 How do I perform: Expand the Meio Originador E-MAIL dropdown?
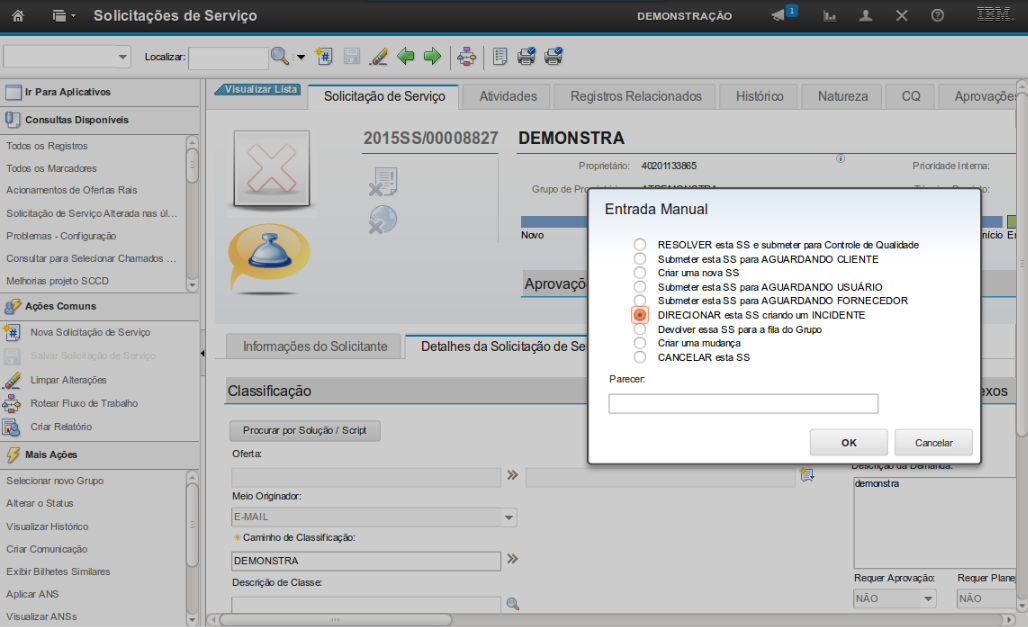click(509, 518)
